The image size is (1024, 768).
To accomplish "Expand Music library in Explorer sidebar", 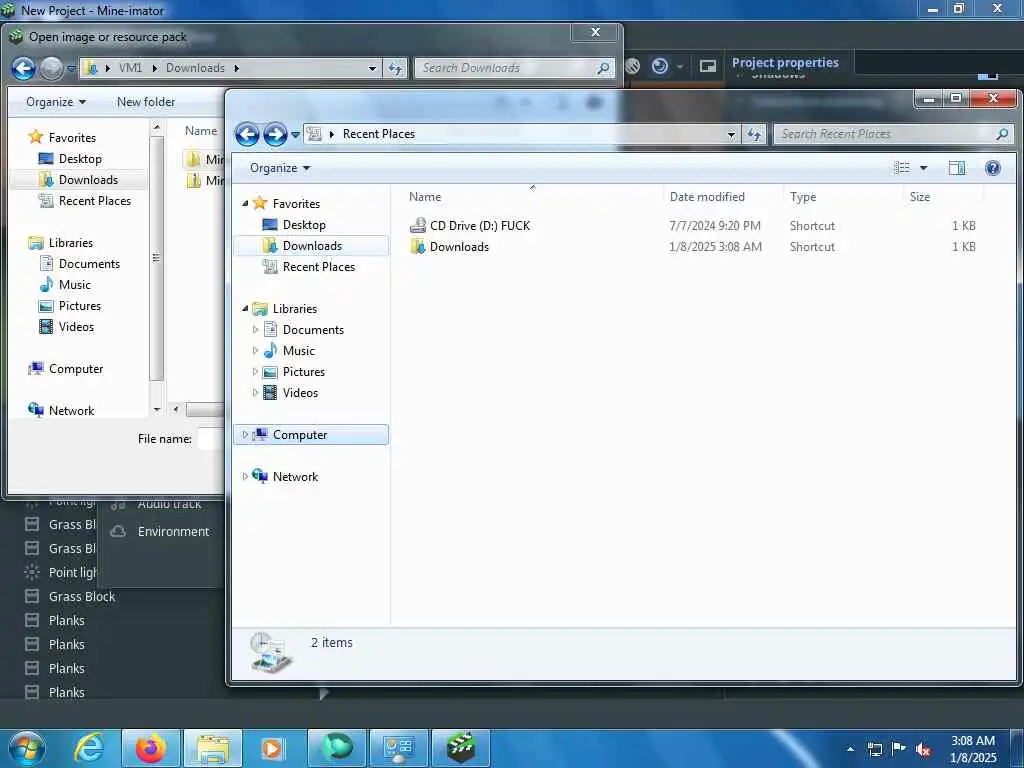I will 255,351.
